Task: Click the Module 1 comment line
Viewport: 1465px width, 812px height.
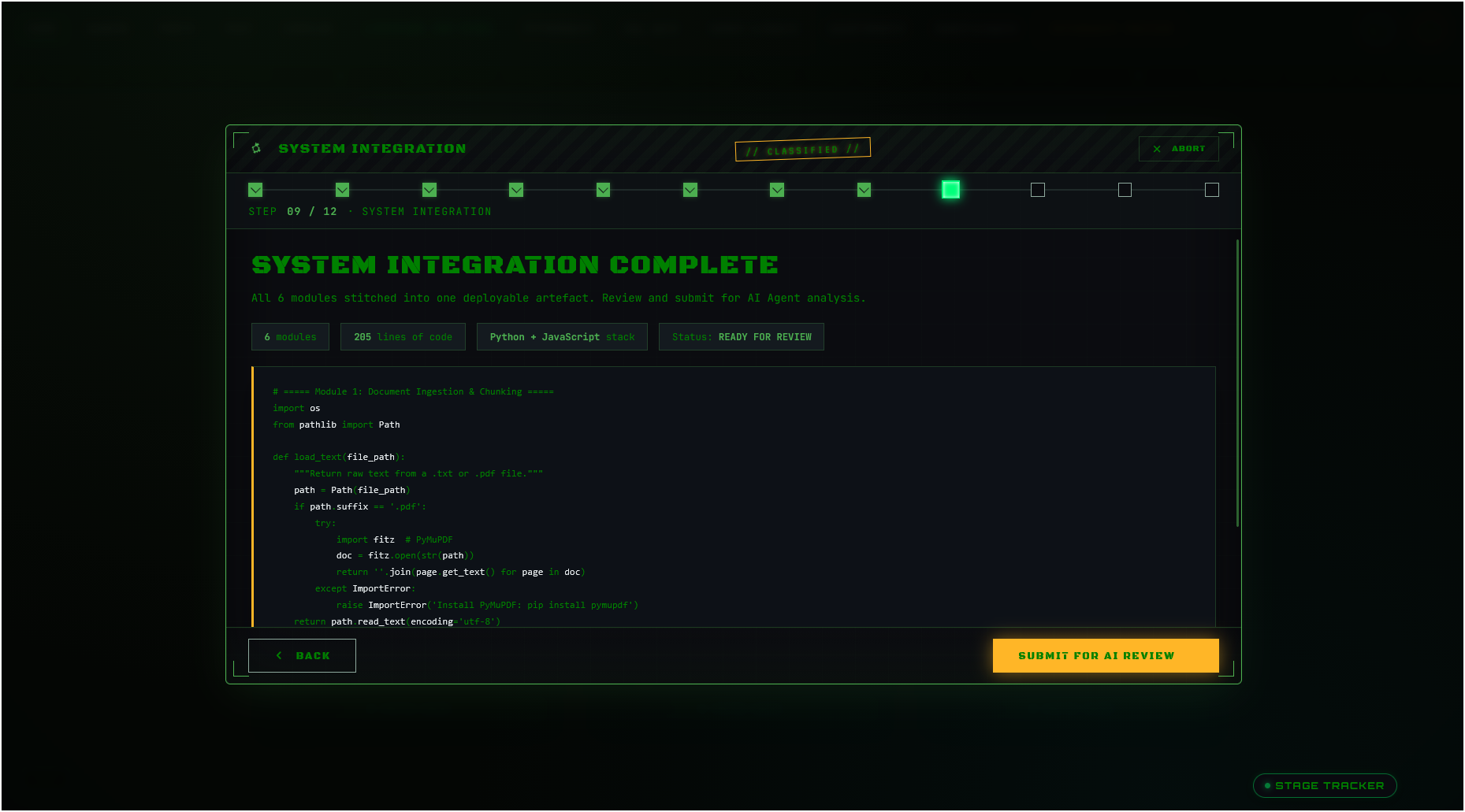Action: point(413,391)
